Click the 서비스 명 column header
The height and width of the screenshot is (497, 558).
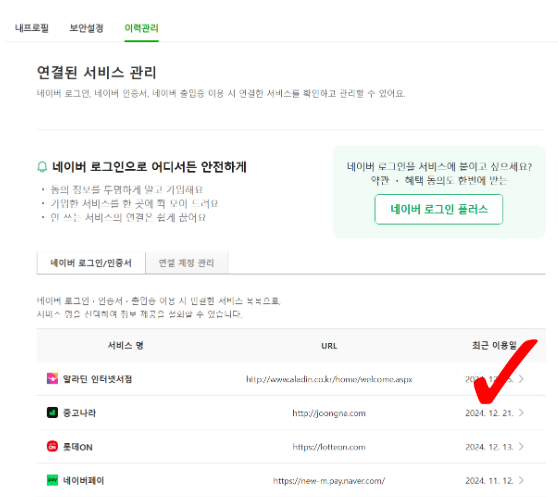[126, 345]
